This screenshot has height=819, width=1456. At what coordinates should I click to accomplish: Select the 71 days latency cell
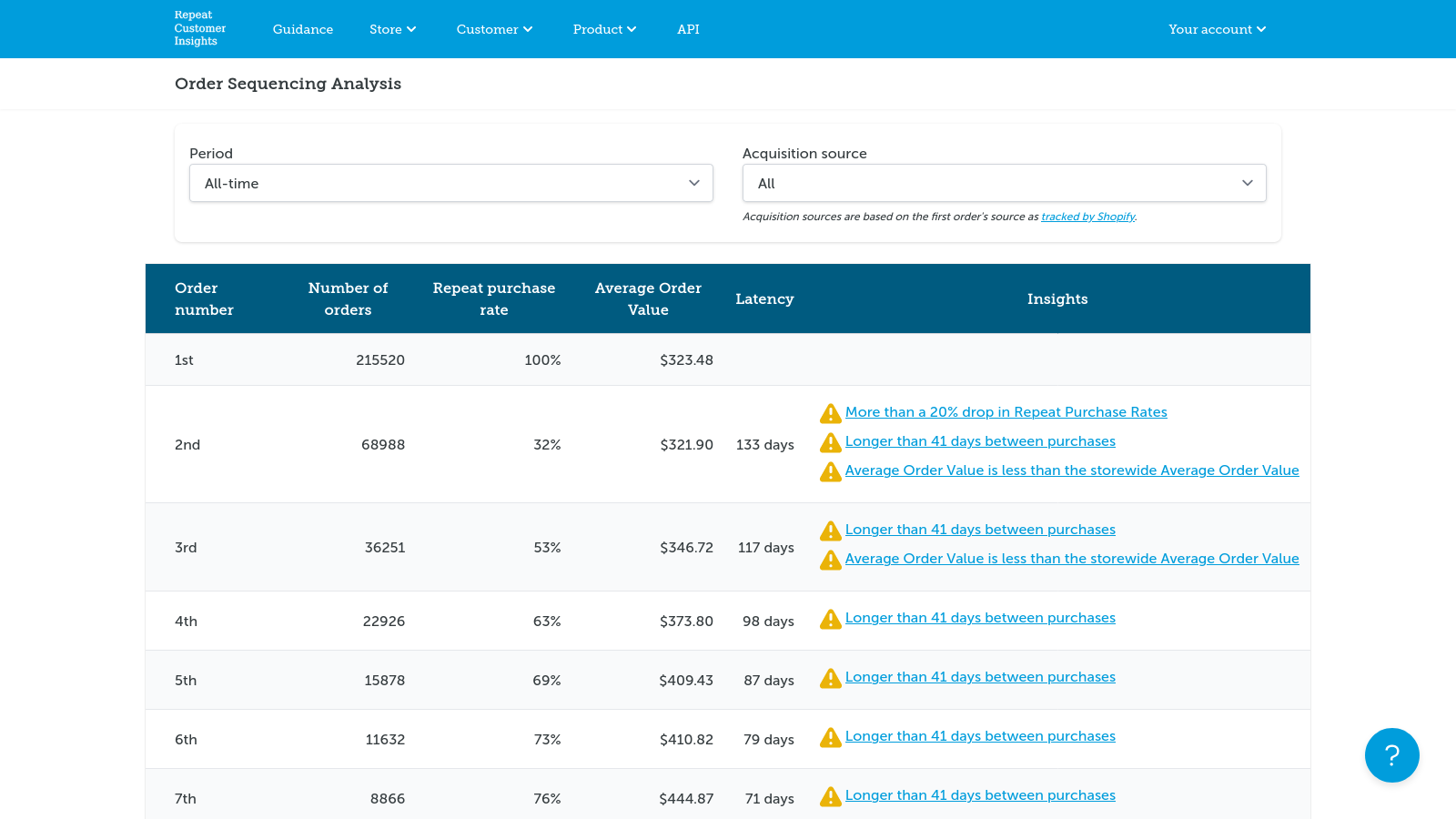point(770,799)
